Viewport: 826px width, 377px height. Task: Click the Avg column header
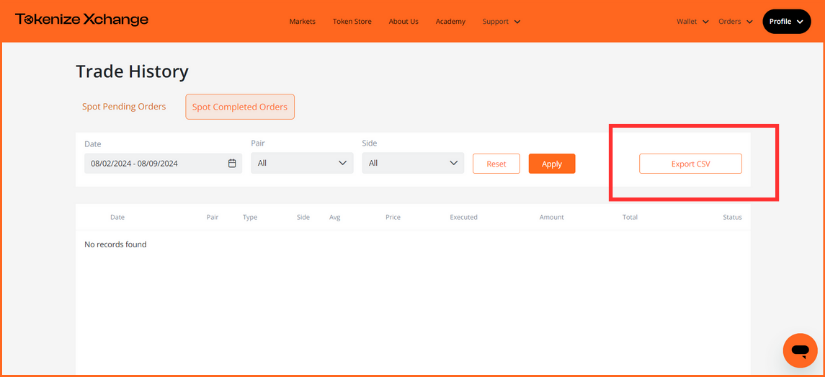pyautogui.click(x=335, y=217)
